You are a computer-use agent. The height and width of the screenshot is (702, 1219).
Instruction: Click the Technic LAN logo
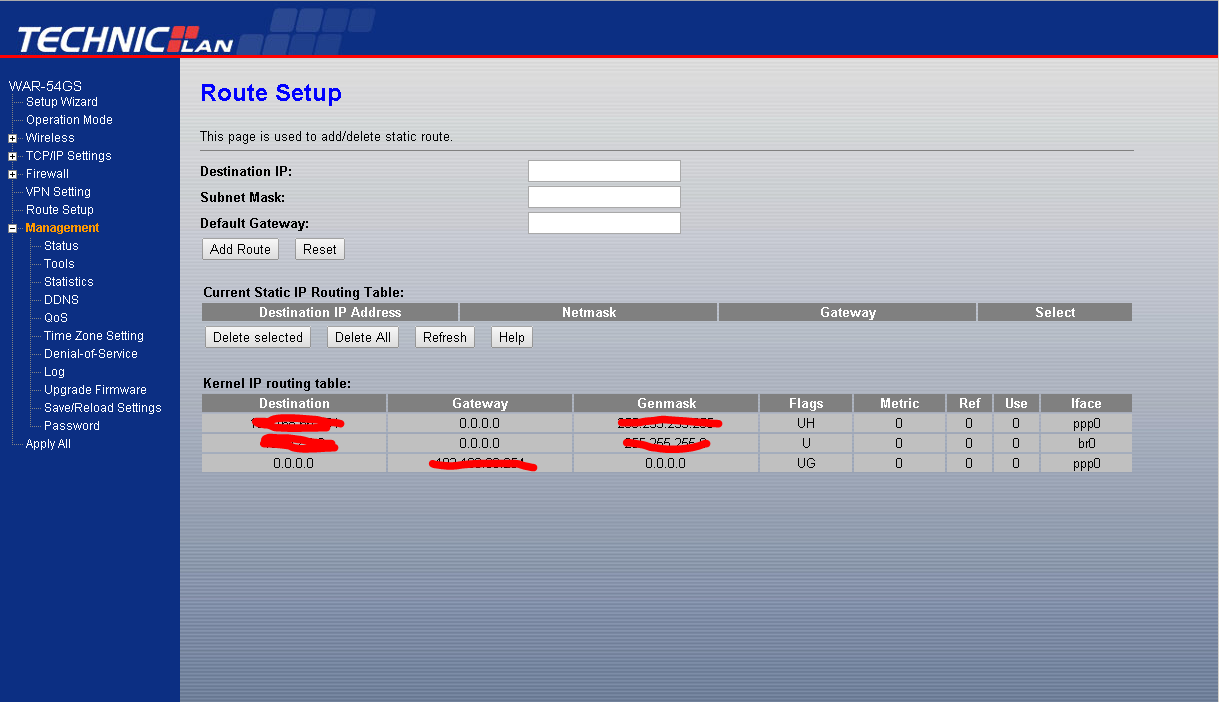point(125,39)
